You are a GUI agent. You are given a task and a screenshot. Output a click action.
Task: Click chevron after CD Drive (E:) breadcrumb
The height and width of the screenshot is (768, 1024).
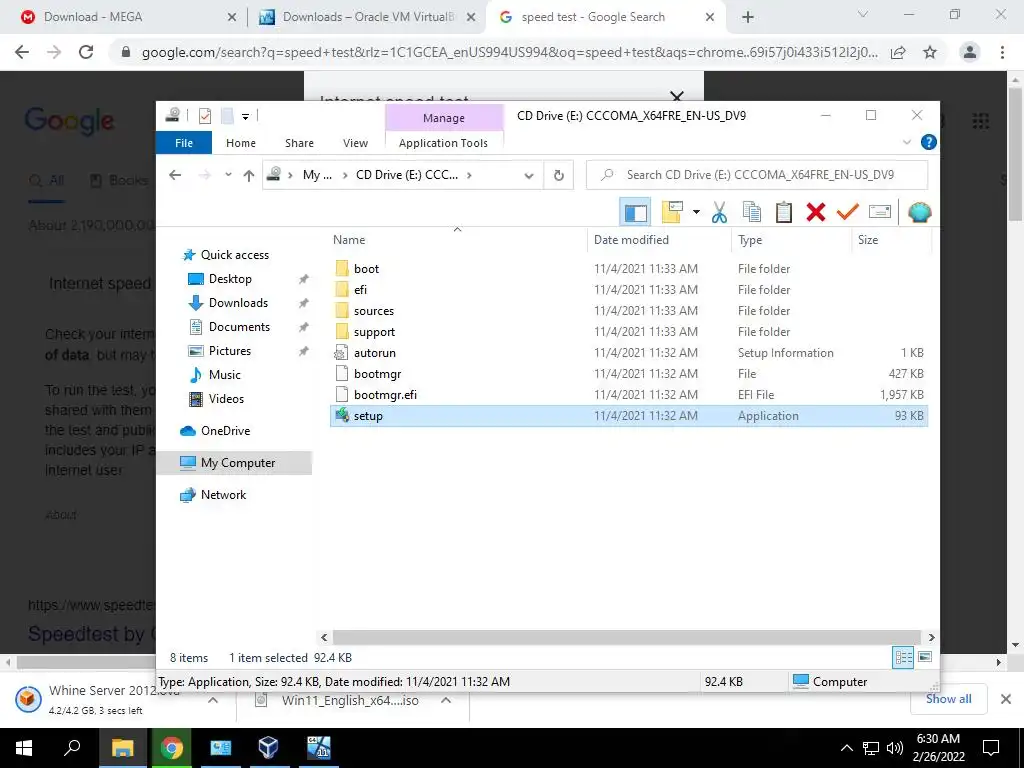tap(469, 175)
